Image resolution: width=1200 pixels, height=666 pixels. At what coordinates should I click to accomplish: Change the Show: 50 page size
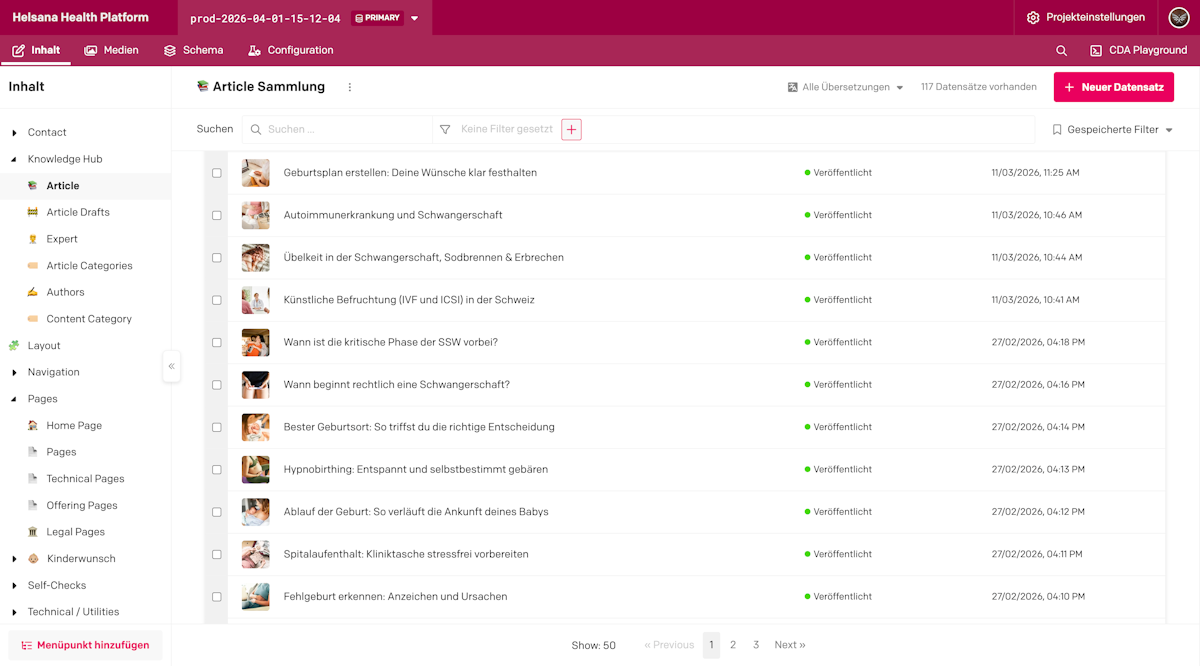tap(593, 646)
